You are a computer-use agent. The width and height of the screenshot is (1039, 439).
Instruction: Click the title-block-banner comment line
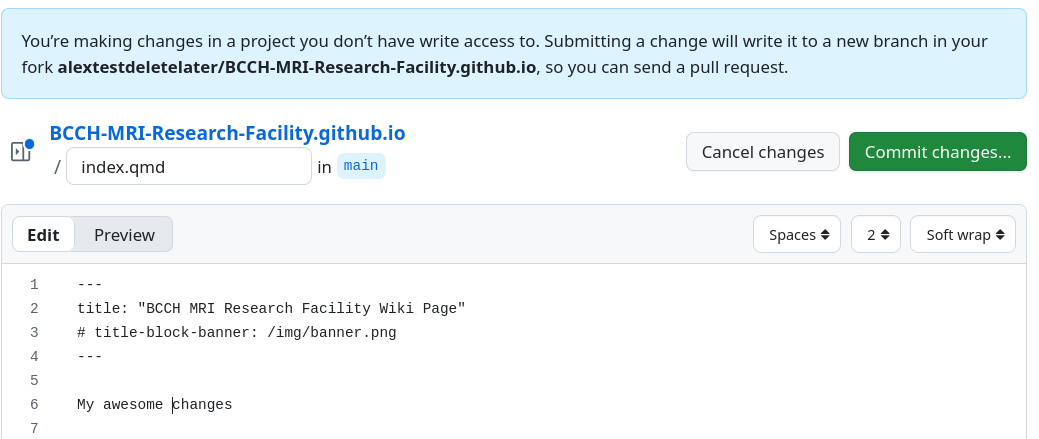tap(236, 332)
